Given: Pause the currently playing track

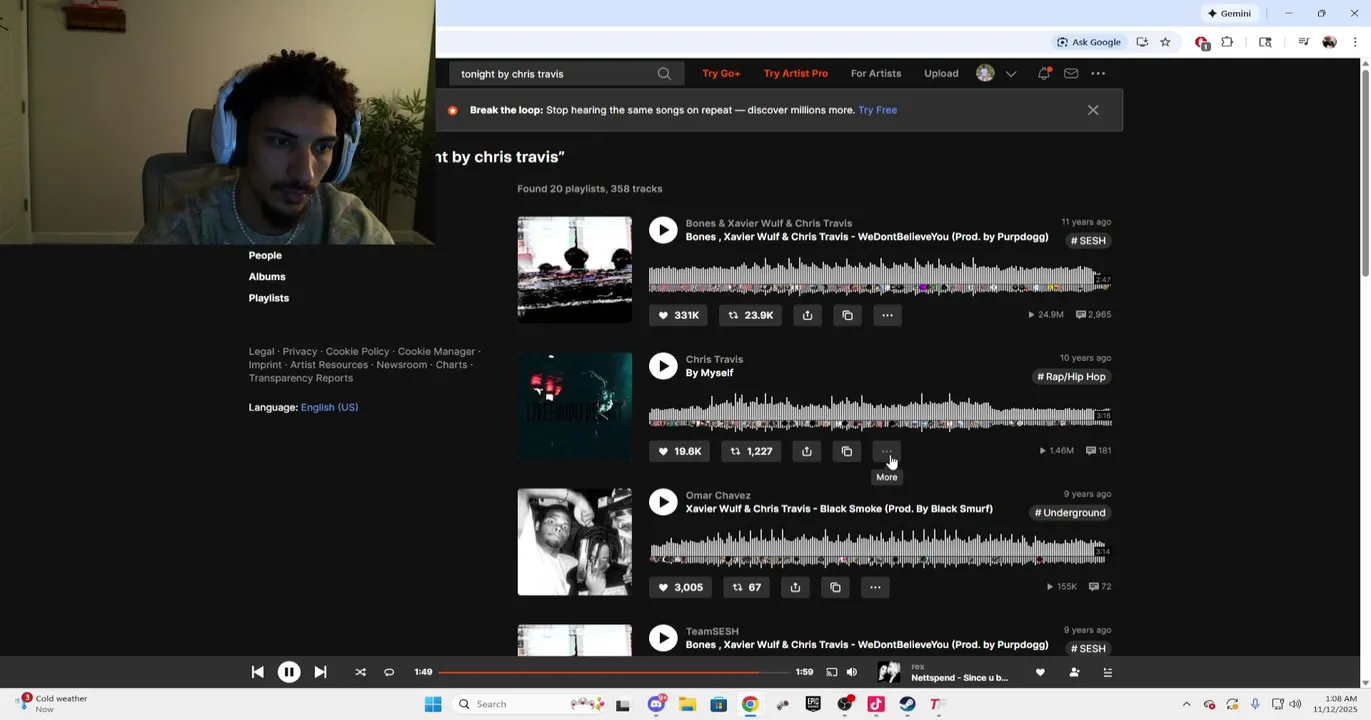Looking at the screenshot, I should click(289, 673).
